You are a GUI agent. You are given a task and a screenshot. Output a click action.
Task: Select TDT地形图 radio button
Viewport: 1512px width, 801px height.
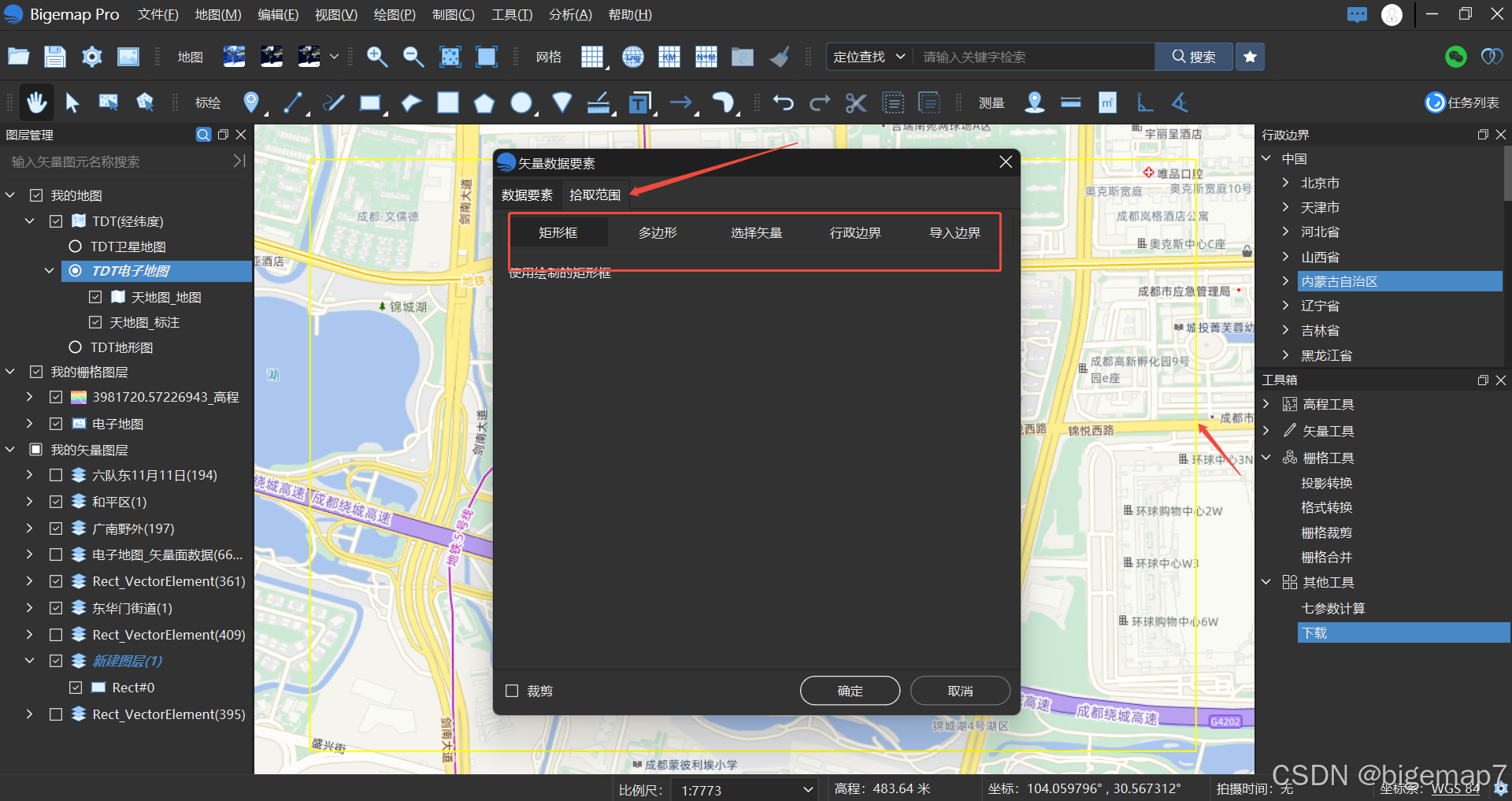pyautogui.click(x=76, y=347)
